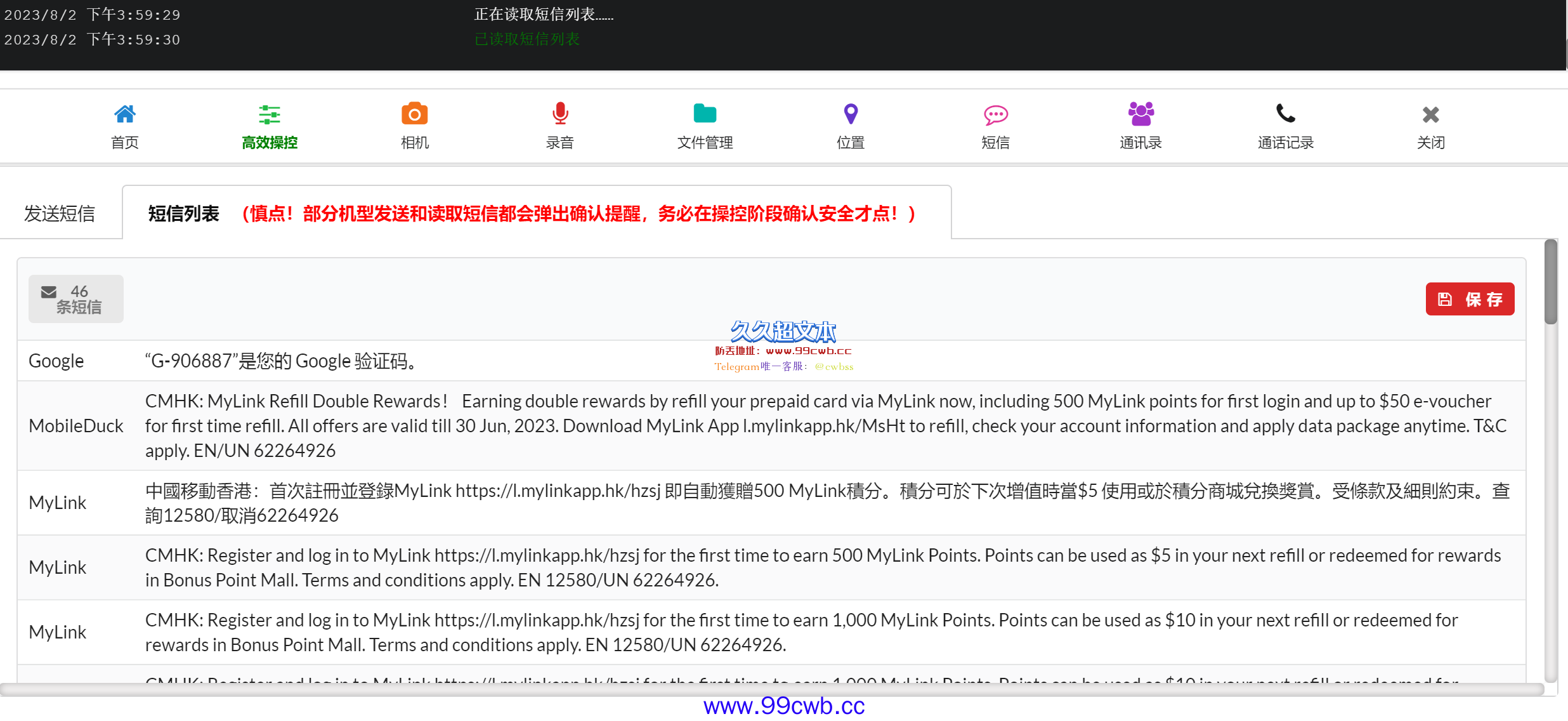Open the 通话记录 phone icon
The height and width of the screenshot is (721, 1568).
point(1285,114)
